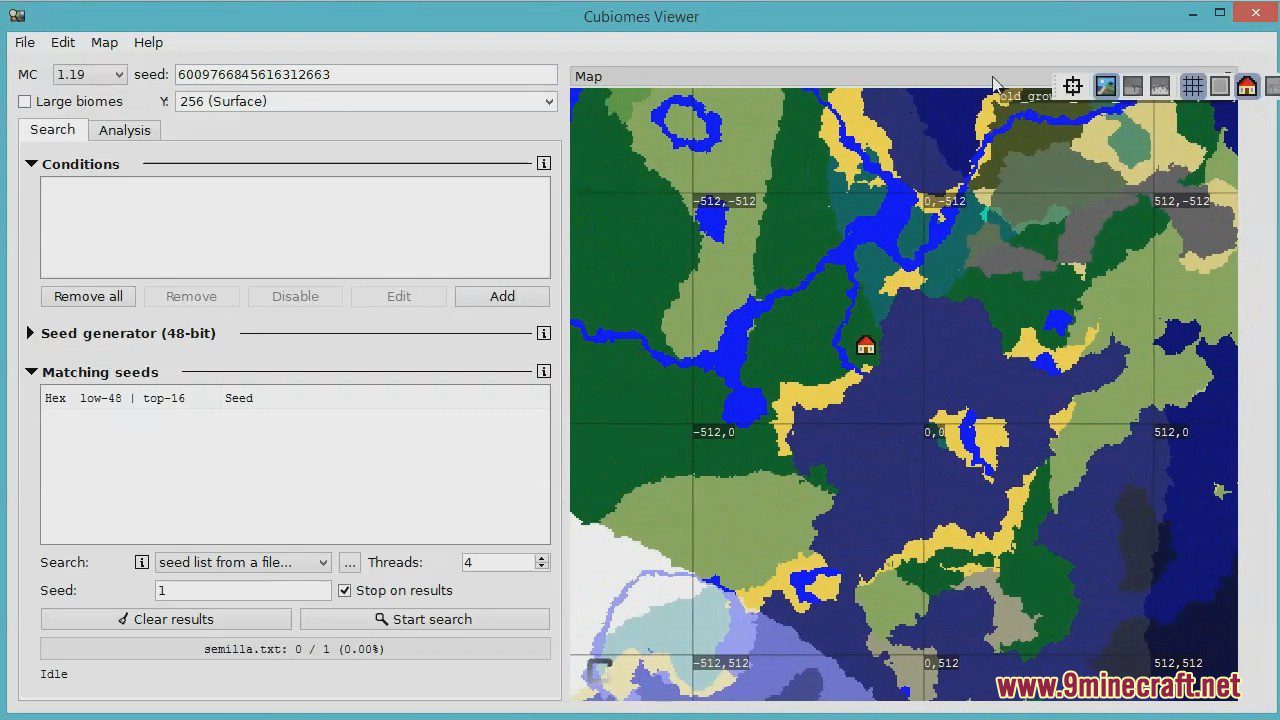This screenshot has width=1280, height=720.
Task: Click the 512,-512 coordinate label on map
Action: coord(1182,201)
